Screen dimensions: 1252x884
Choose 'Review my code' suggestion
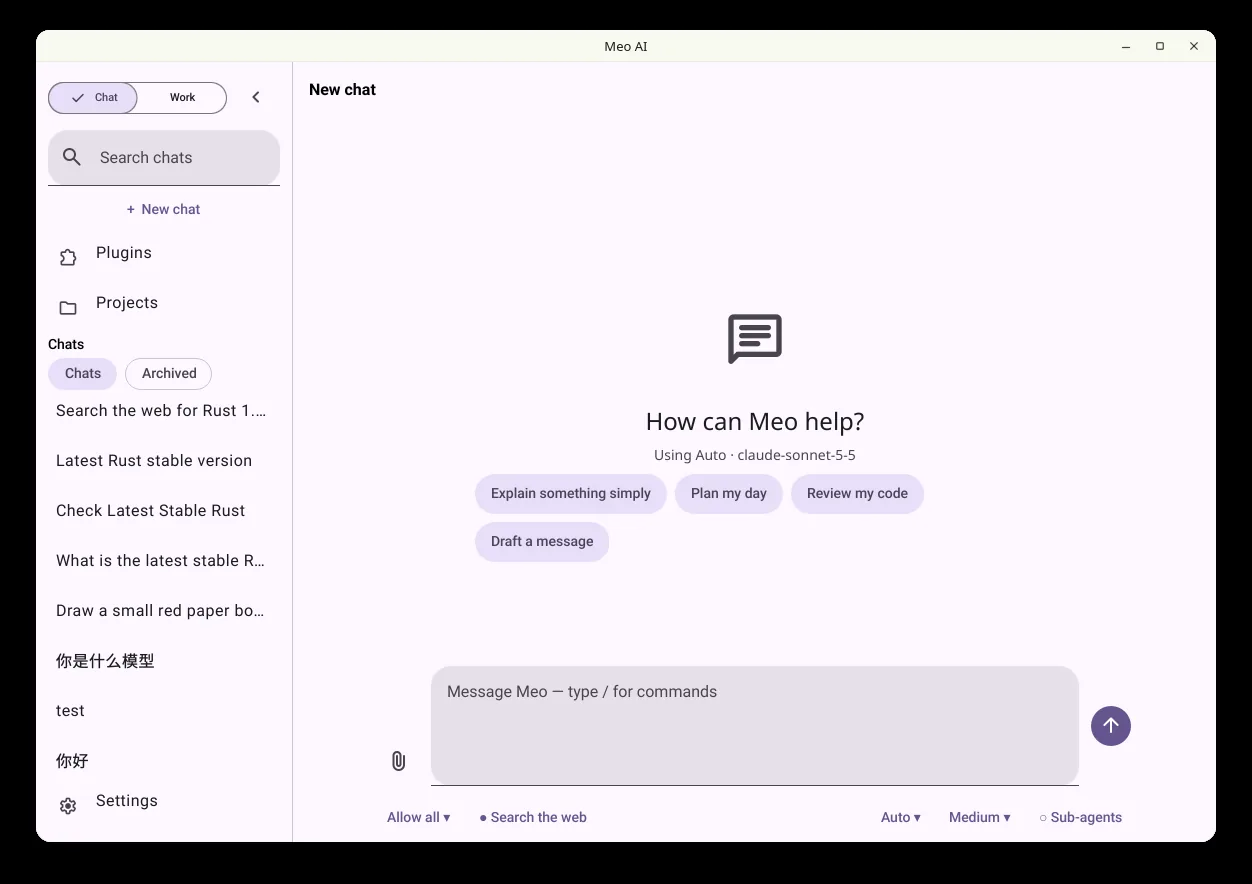[857, 493]
